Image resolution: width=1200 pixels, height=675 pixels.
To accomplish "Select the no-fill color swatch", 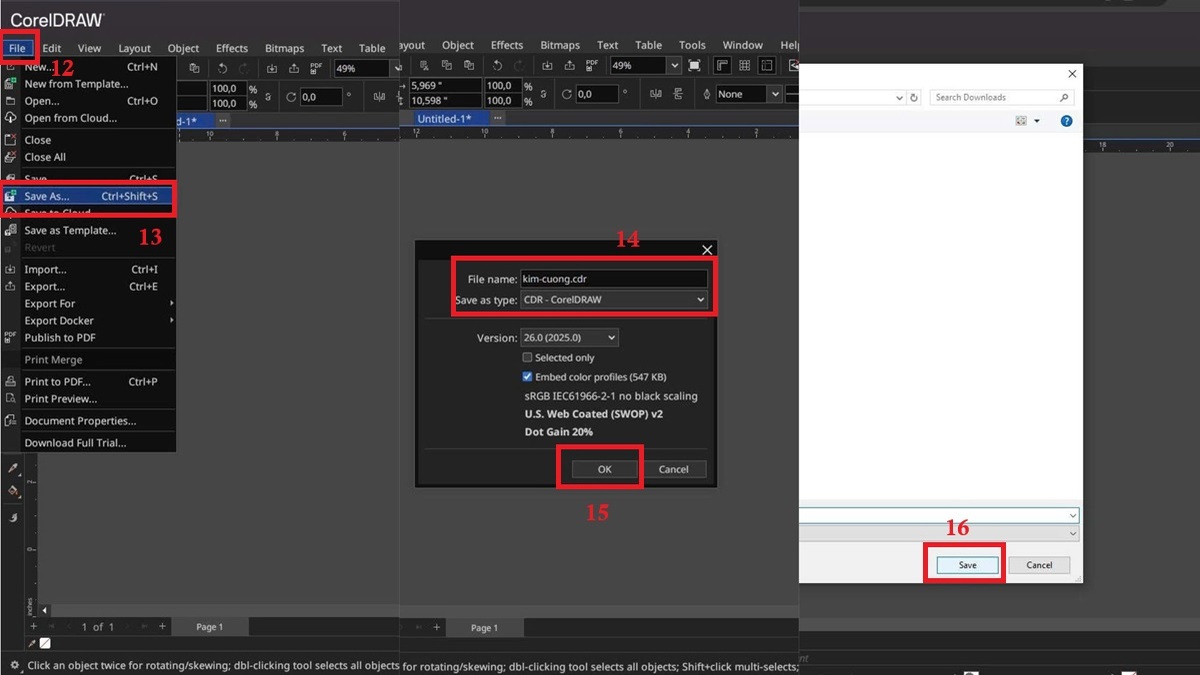I will [x=44, y=644].
